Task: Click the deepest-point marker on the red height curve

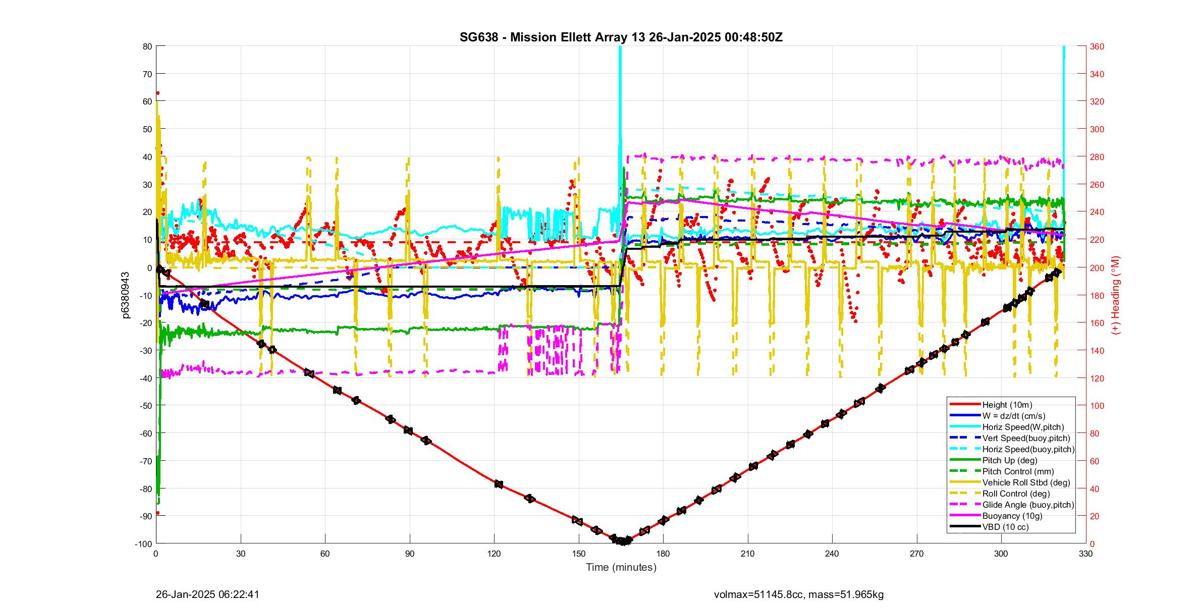Action: point(623,541)
